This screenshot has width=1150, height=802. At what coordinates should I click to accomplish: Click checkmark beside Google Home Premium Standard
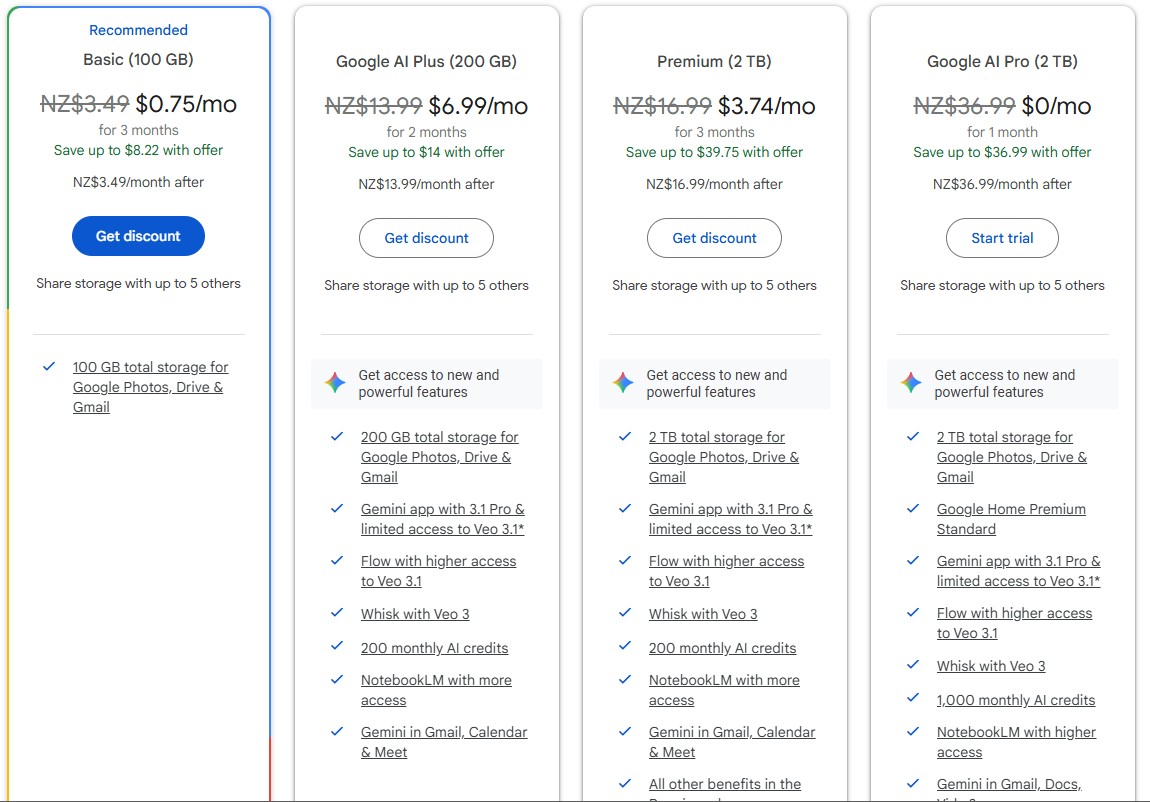[913, 509]
